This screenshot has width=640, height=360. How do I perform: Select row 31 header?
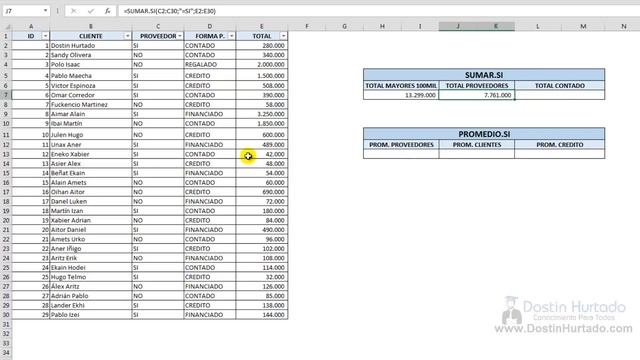pos(6,324)
